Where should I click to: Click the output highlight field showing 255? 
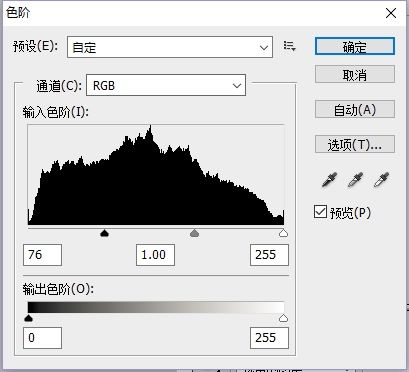click(x=269, y=338)
